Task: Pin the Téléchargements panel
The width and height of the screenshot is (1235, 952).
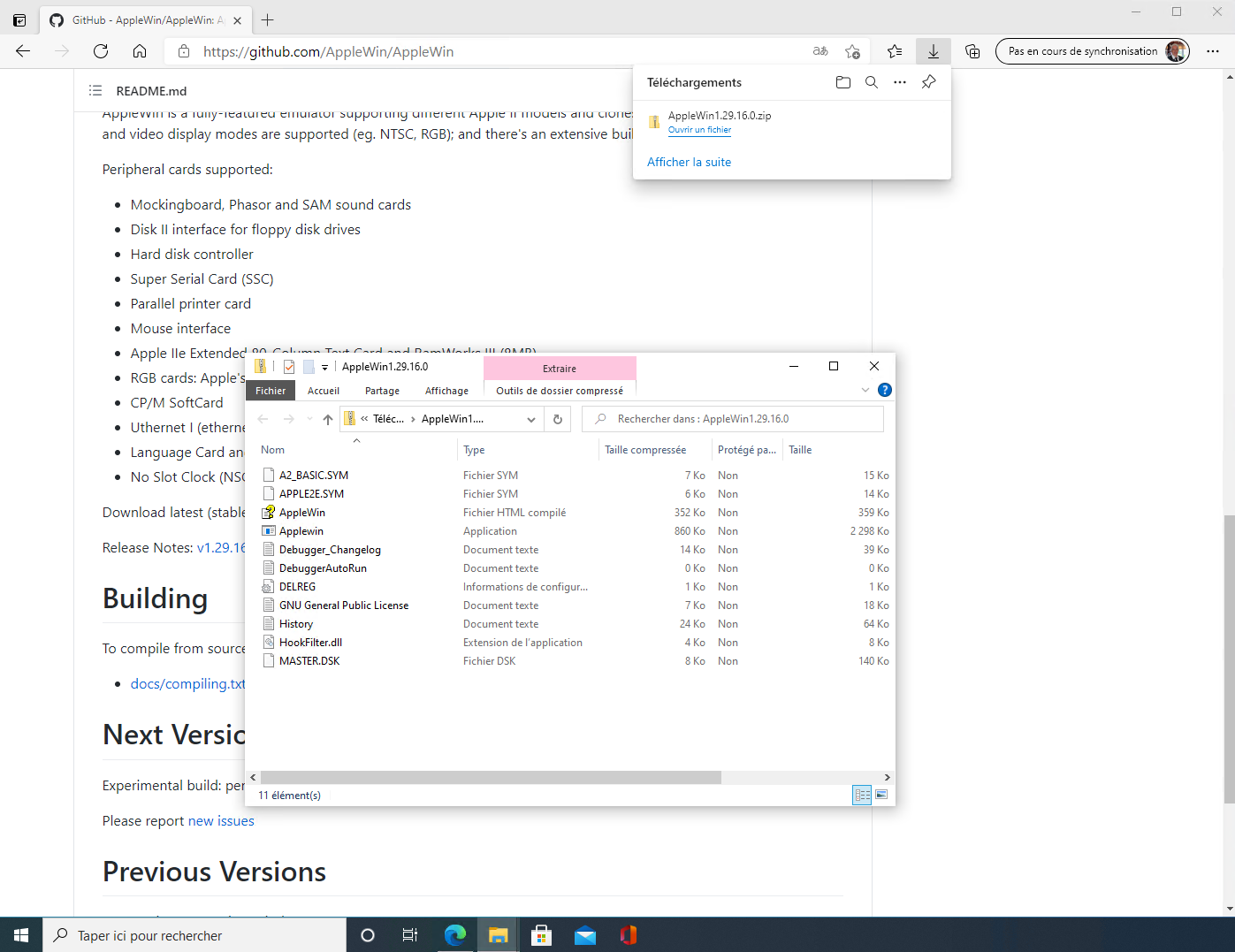Action: coord(928,82)
